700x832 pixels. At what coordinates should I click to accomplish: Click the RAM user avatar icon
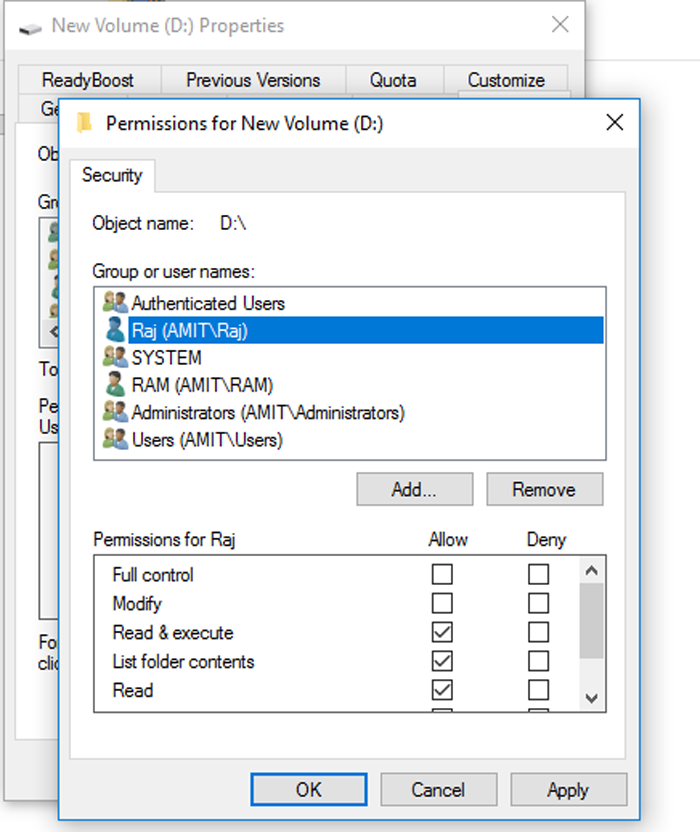point(115,384)
